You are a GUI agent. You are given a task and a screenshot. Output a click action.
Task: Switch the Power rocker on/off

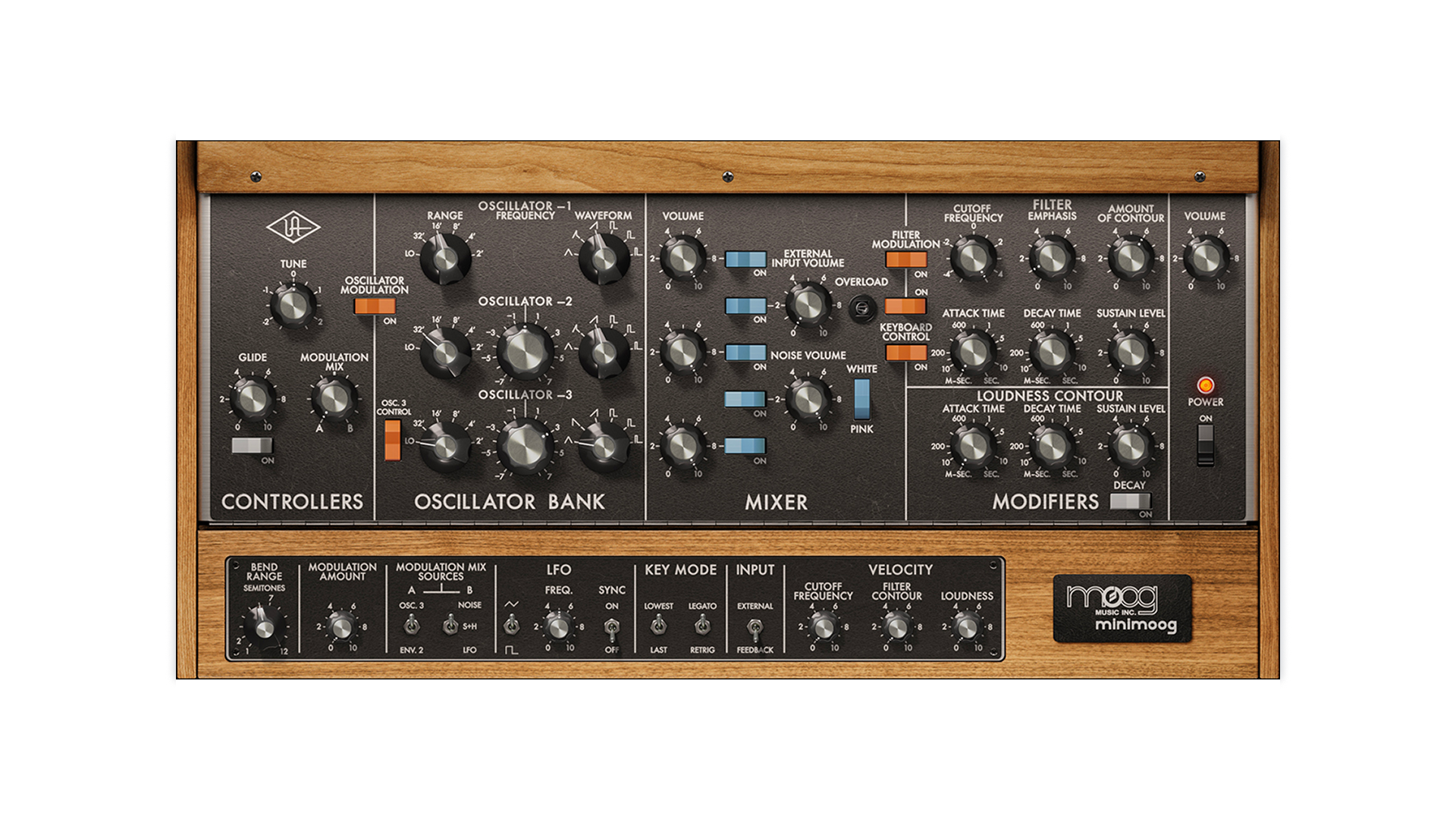point(1205,444)
